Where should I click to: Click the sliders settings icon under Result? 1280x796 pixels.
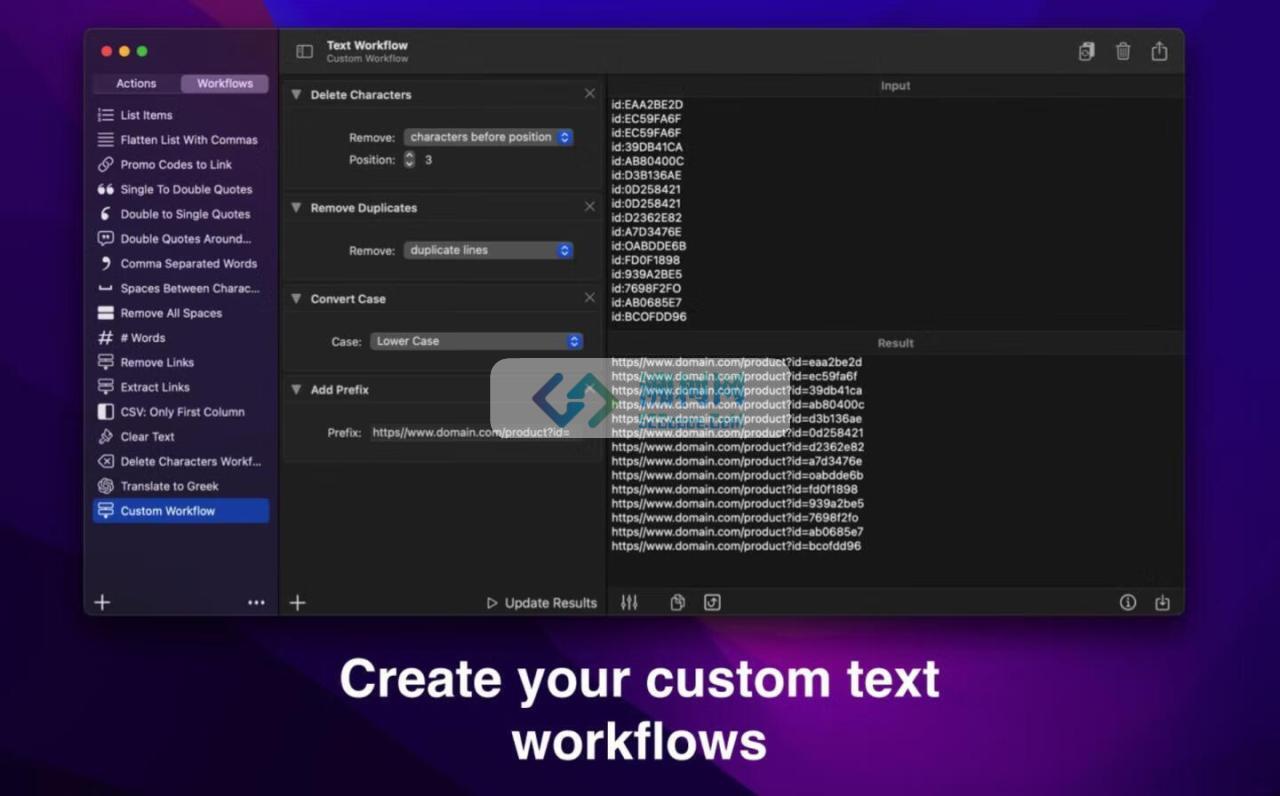[x=629, y=603]
